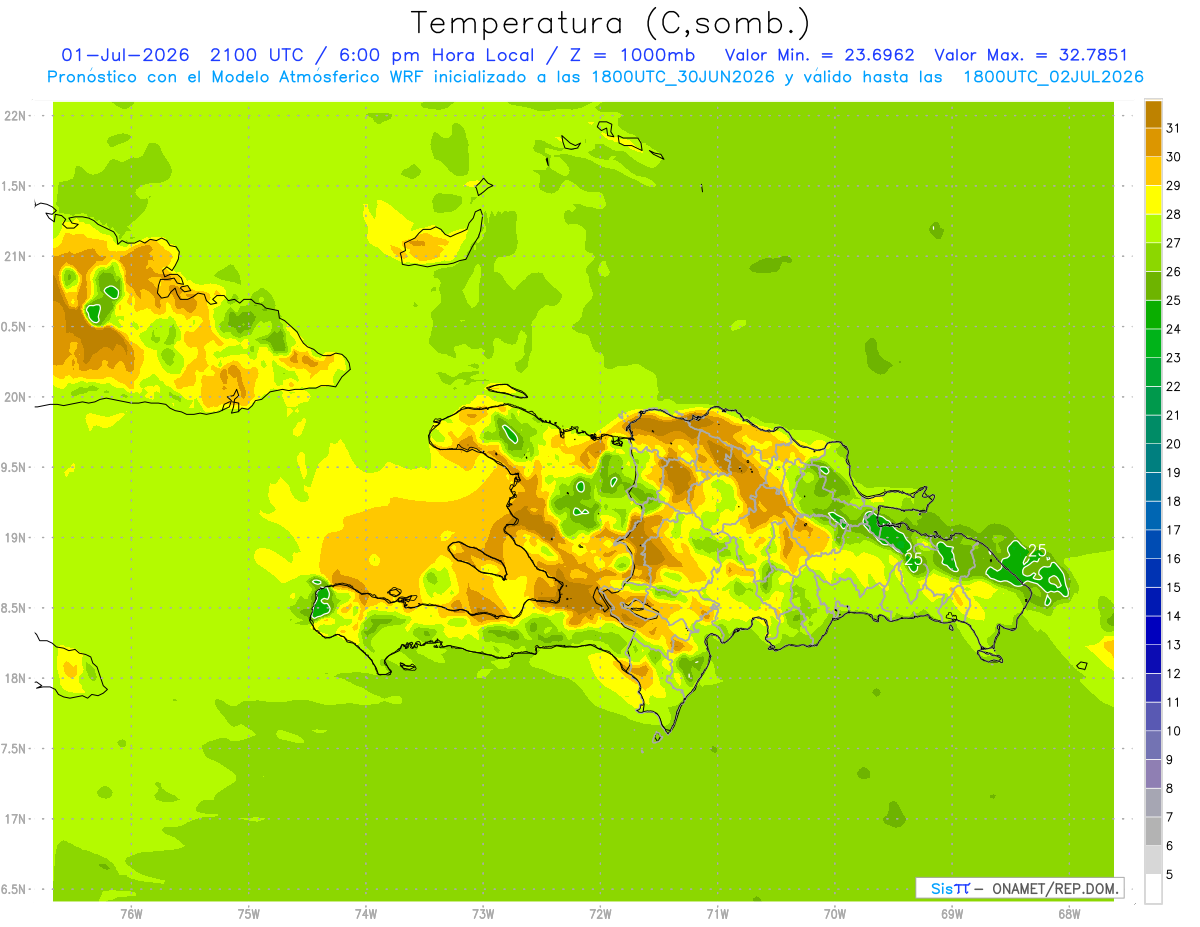Viewport: 1200px width, 927px height.
Task: Select valid-until time "1800UTC_02JUL2026"
Action: point(1053,76)
